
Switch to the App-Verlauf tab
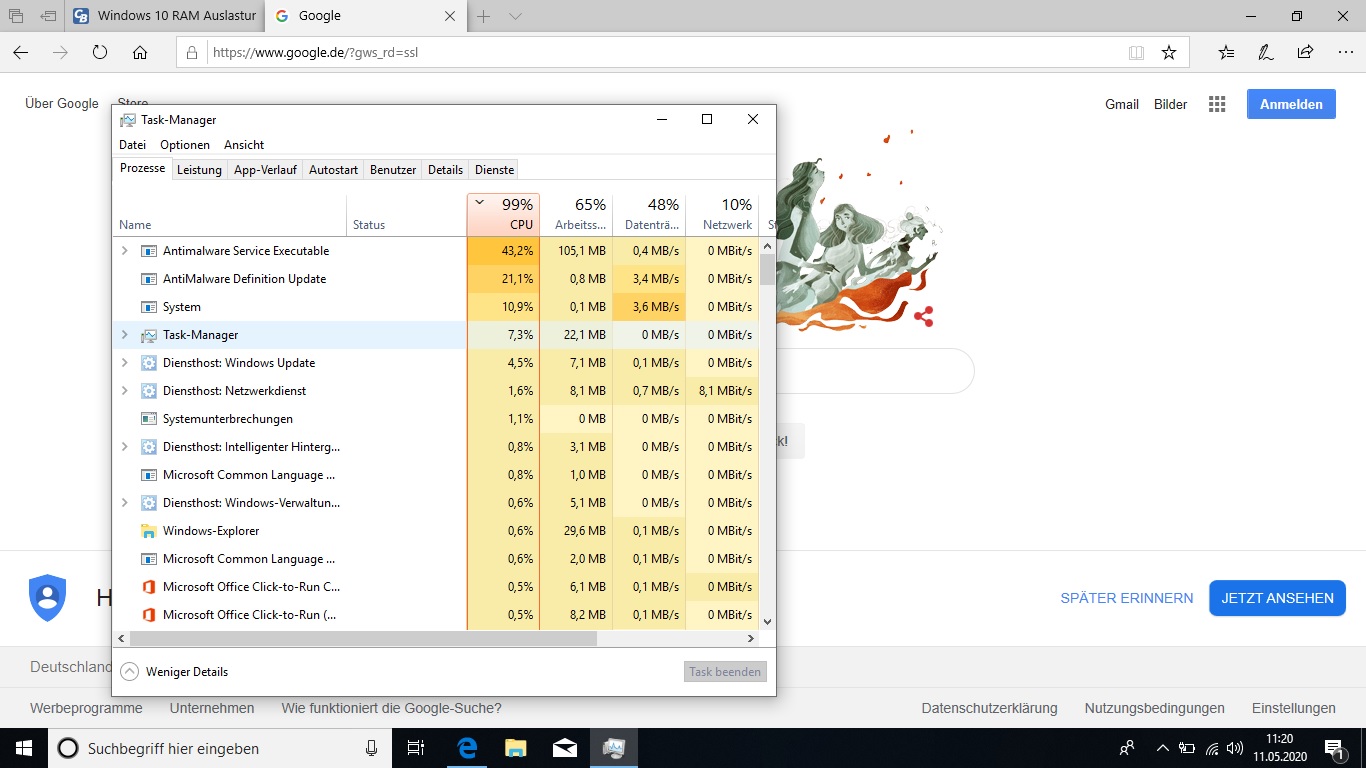click(x=265, y=170)
